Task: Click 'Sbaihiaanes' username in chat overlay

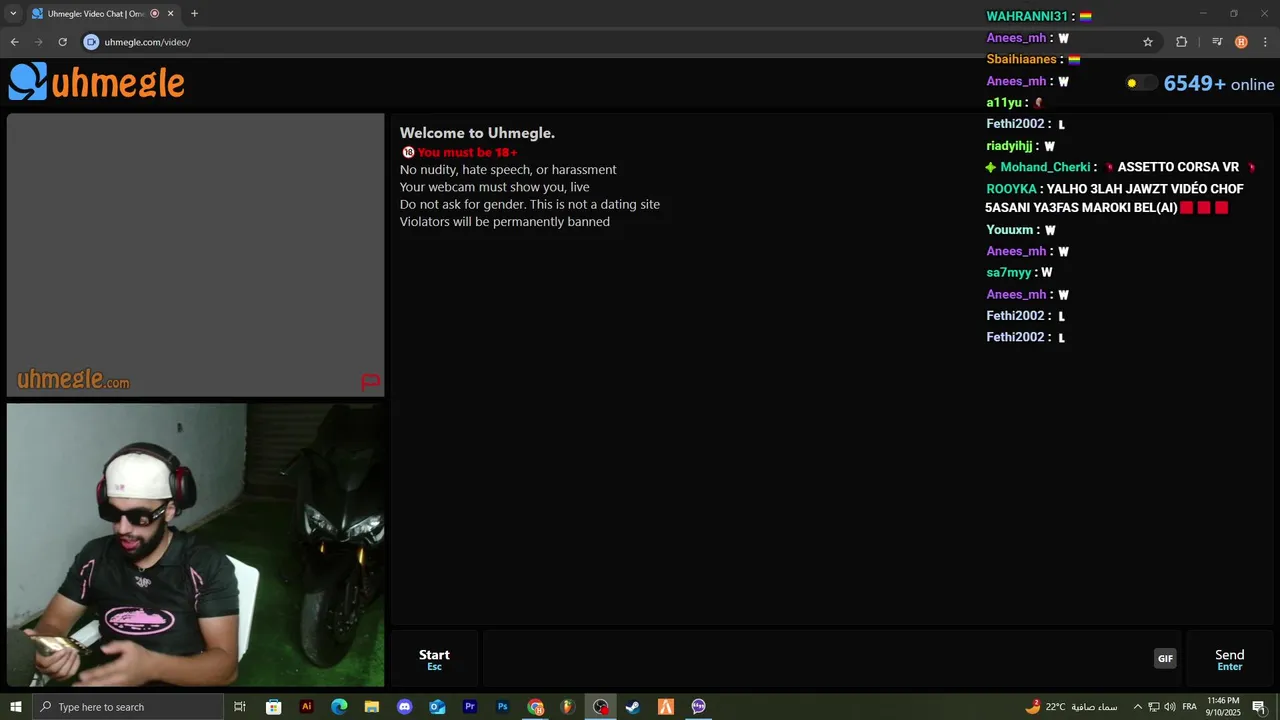Action: pyautogui.click(x=1021, y=59)
